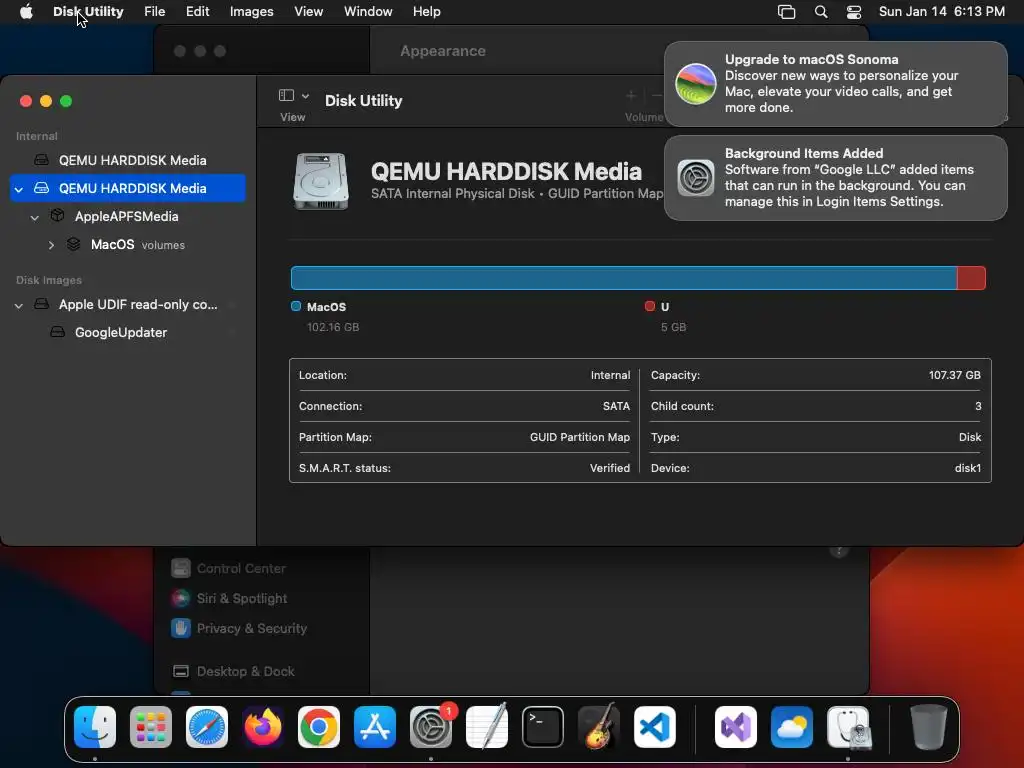Open Terminal from the Dock
1024x768 pixels.
(x=543, y=727)
